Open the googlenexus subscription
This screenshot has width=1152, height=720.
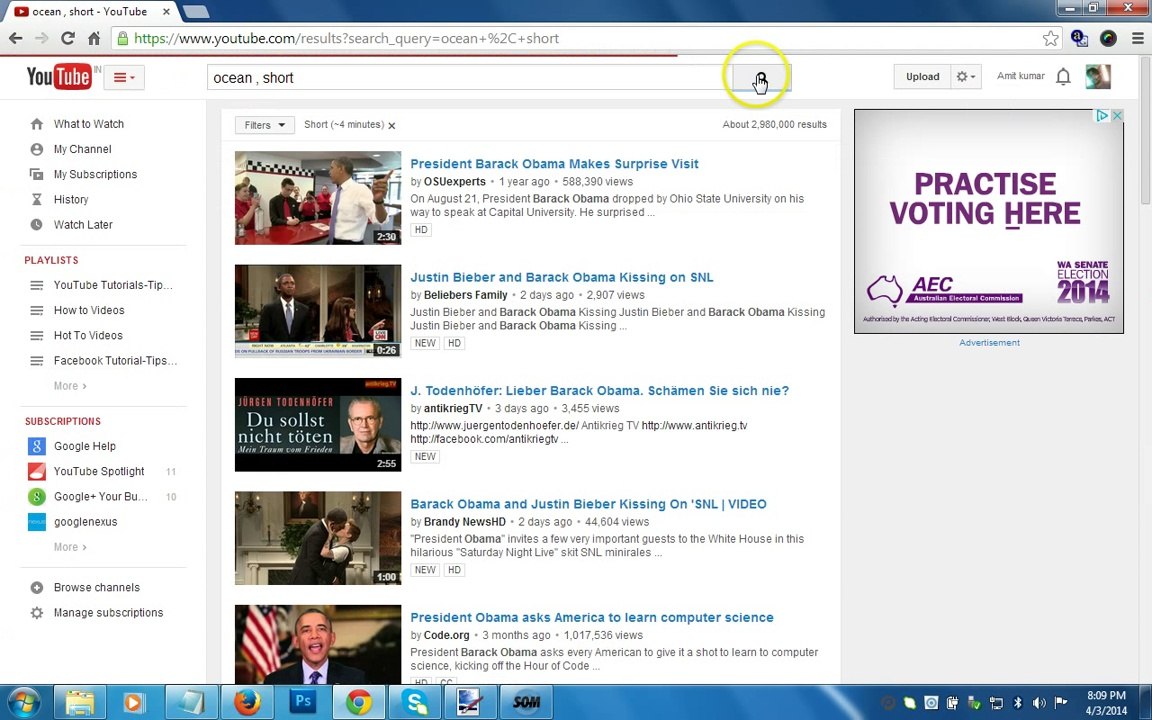tap(85, 522)
